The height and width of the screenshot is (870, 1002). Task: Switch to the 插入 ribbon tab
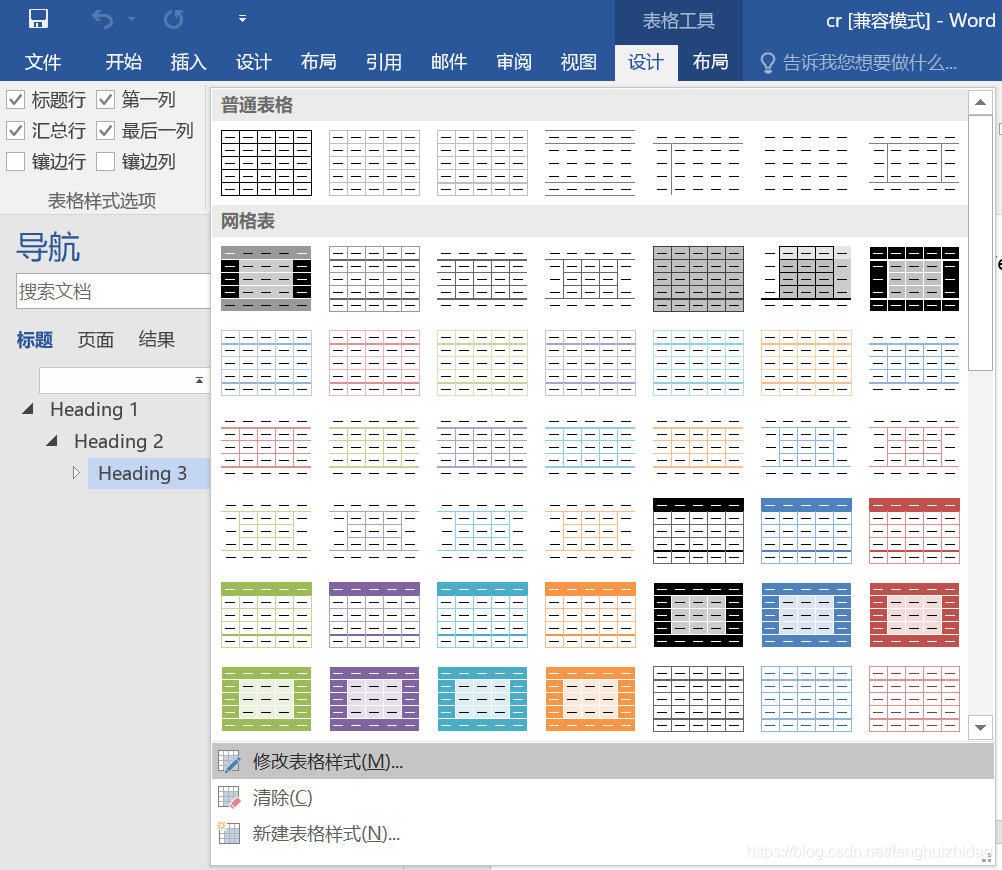pyautogui.click(x=188, y=62)
